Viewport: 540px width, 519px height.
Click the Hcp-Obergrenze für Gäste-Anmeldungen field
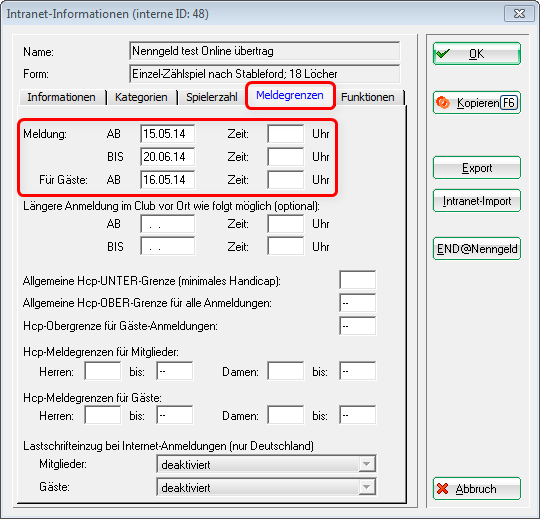tap(357, 325)
